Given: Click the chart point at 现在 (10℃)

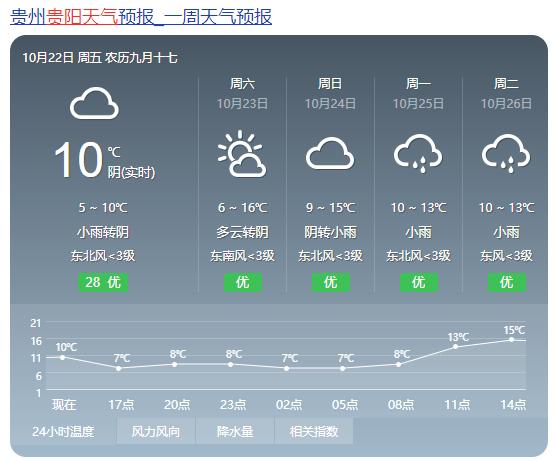Looking at the screenshot, I should pyautogui.click(x=63, y=357).
